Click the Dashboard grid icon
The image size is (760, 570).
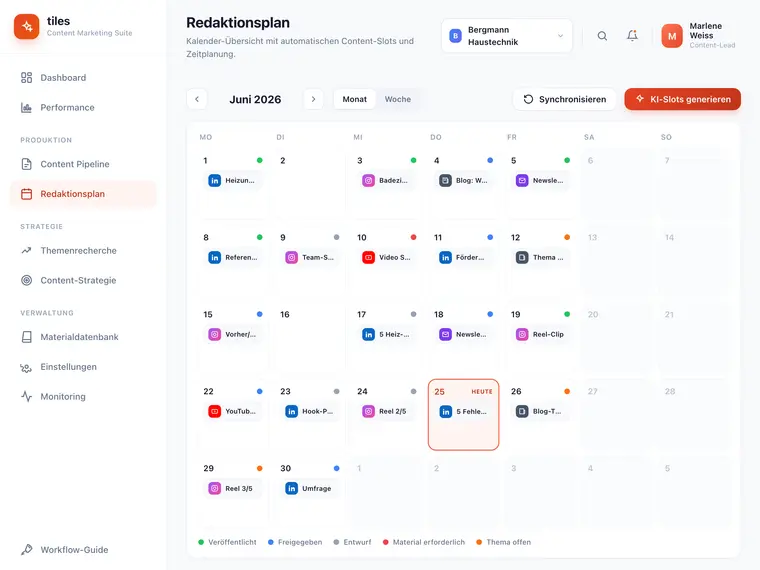point(27,78)
